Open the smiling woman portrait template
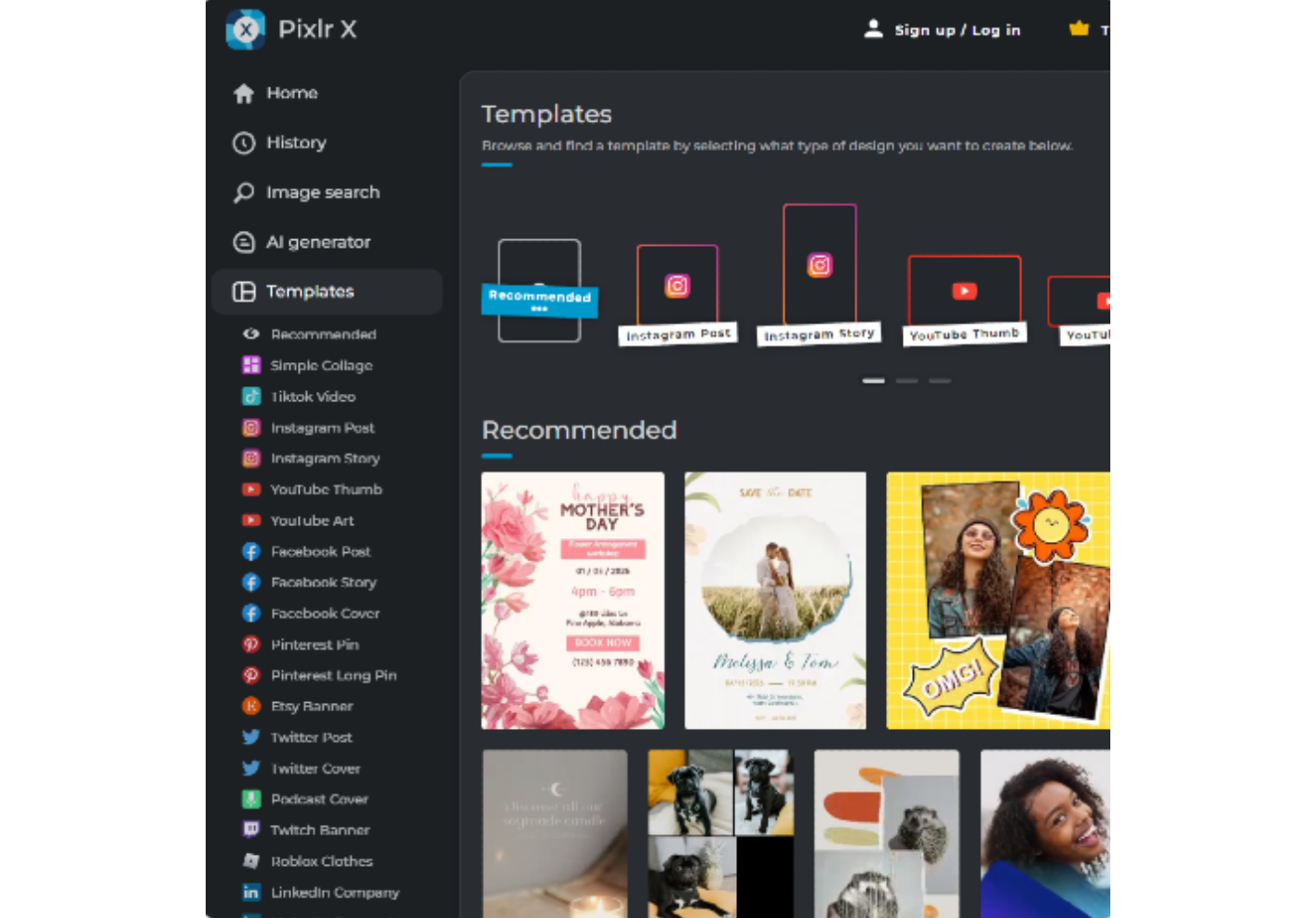The height and width of the screenshot is (918, 1316). tap(1045, 834)
